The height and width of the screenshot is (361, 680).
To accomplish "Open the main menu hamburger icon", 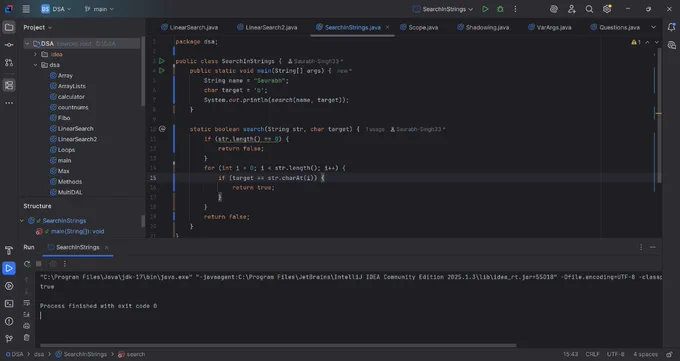I will pyautogui.click(x=26, y=9).
